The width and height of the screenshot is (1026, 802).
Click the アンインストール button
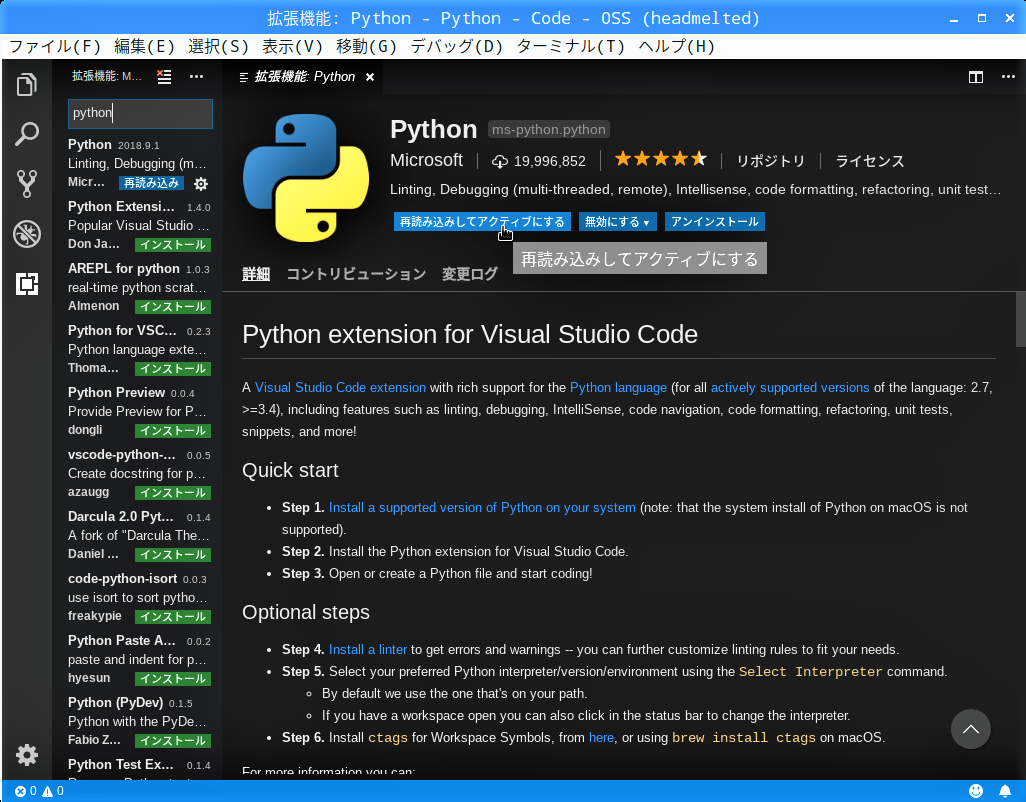(715, 222)
